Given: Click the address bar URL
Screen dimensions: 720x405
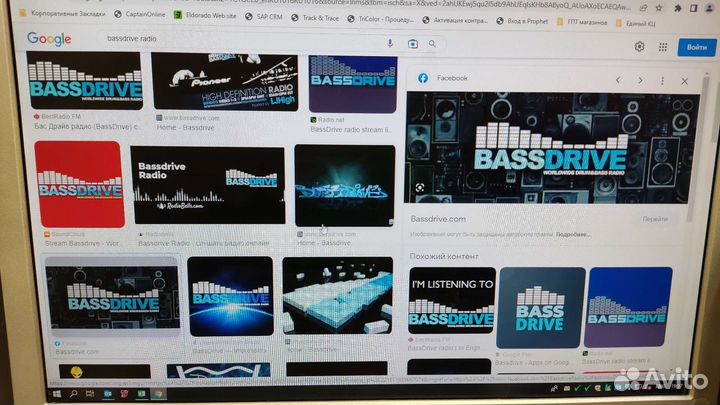Looking at the screenshot, I should (x=358, y=6).
